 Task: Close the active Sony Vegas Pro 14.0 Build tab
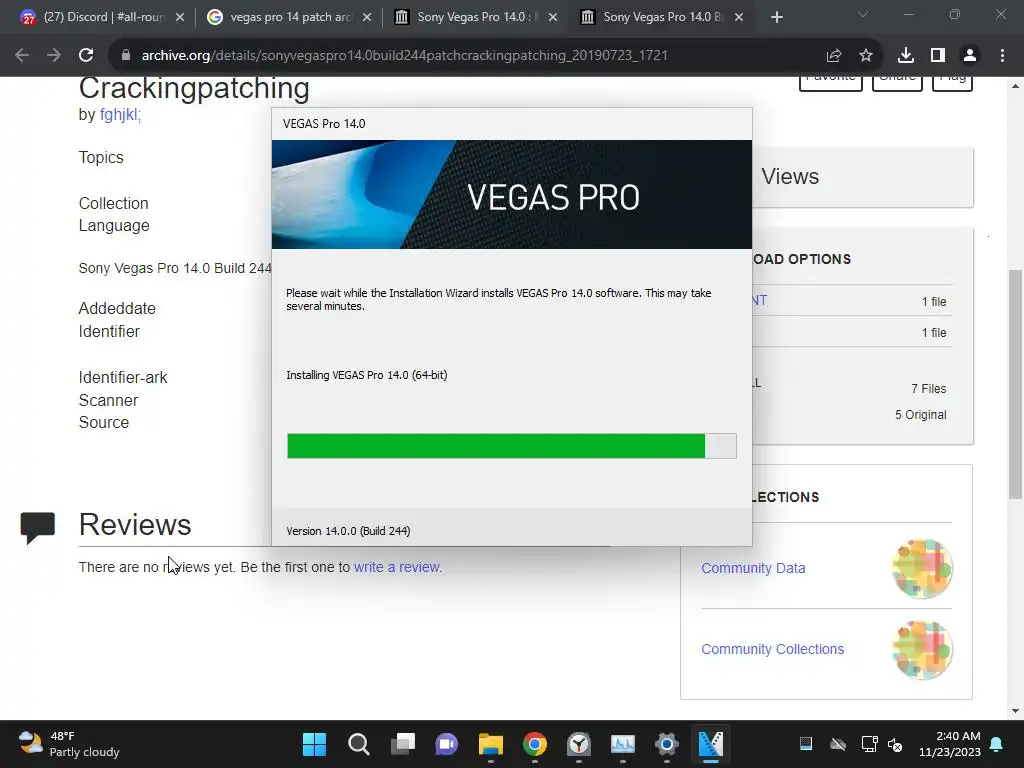click(739, 18)
